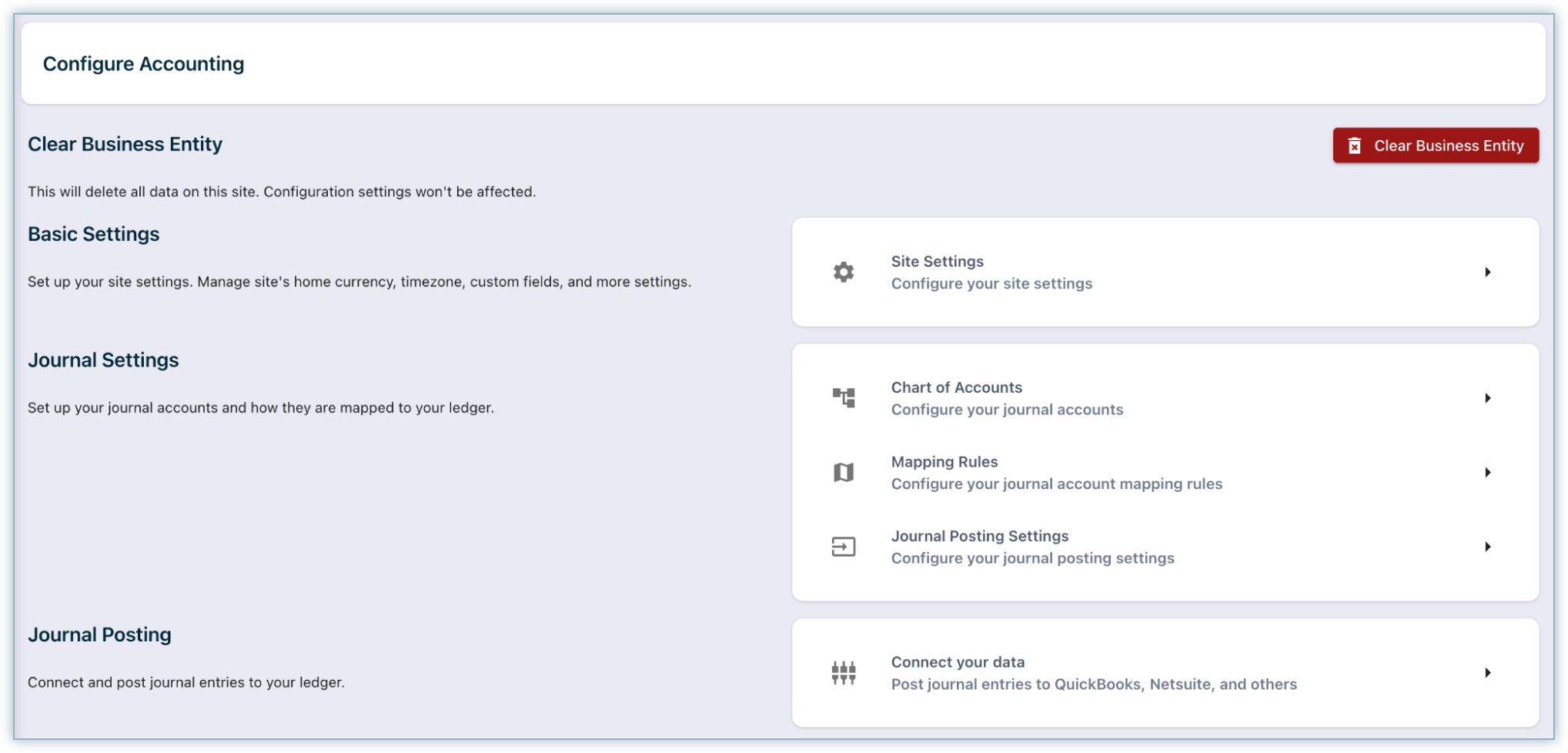
Task: Expand Site Settings using its right arrow
Action: coord(1488,272)
